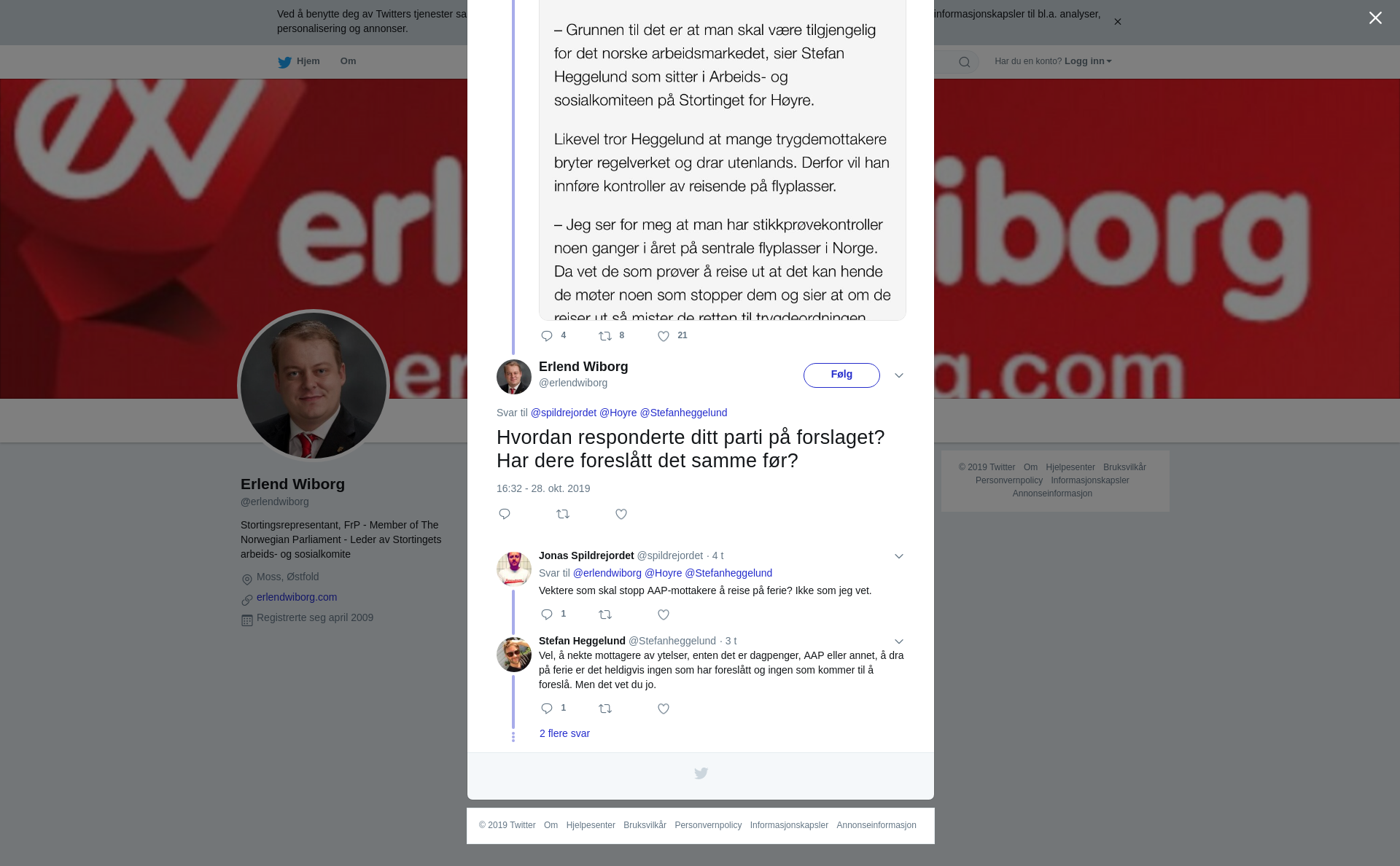Open the Om menu item
Image resolution: width=1400 pixels, height=866 pixels.
click(x=348, y=61)
